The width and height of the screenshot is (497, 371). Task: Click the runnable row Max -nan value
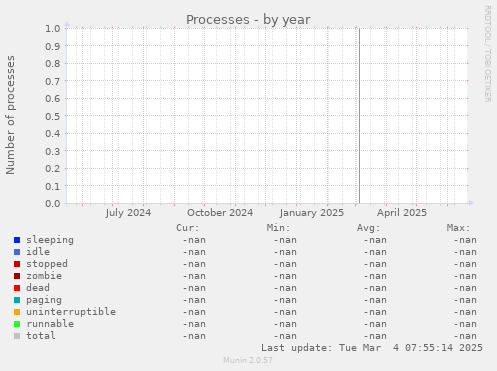(x=465, y=324)
